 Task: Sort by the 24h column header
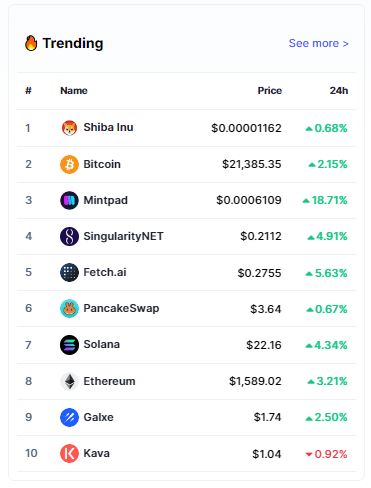pyautogui.click(x=339, y=91)
